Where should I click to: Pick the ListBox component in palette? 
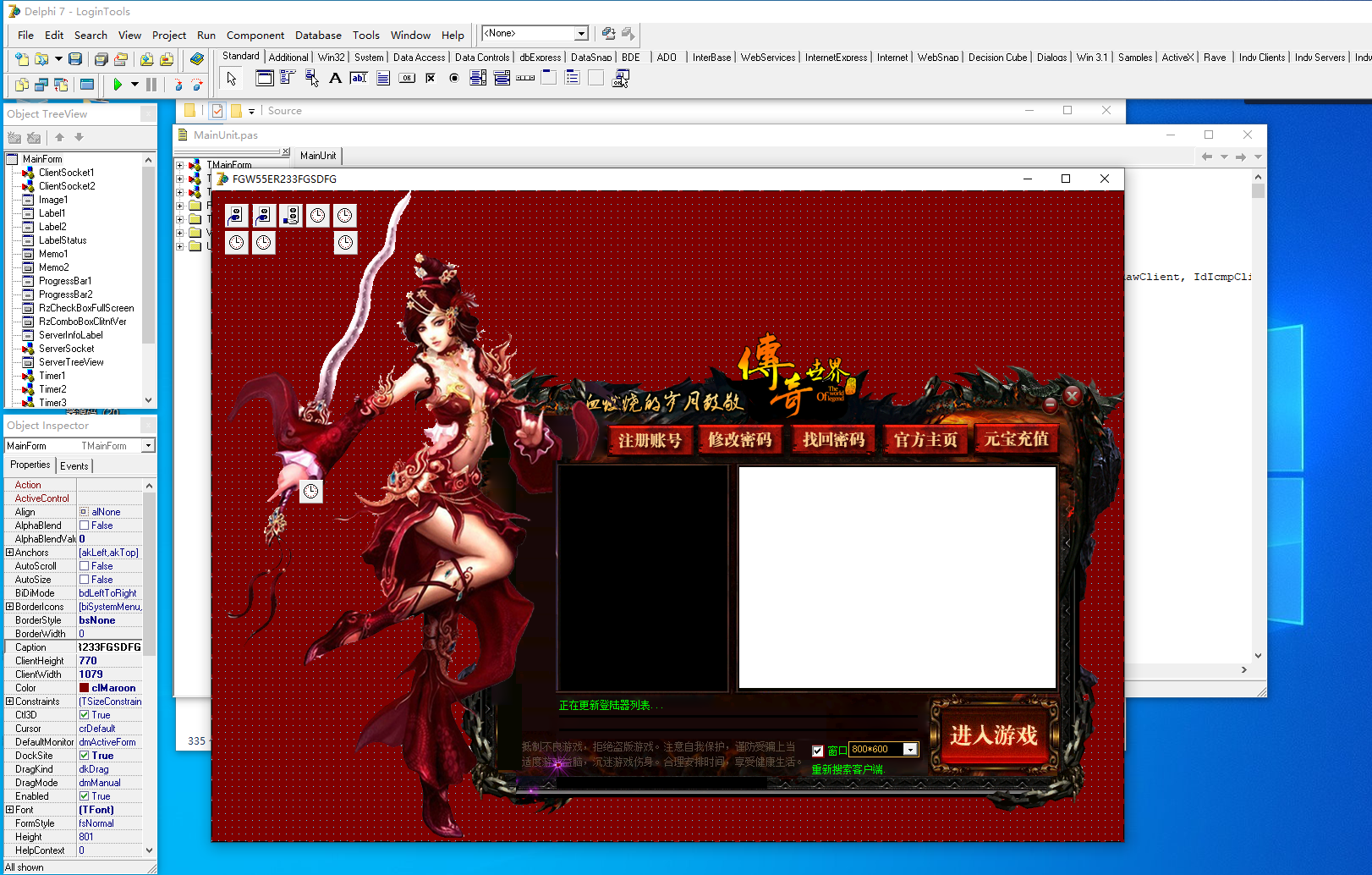click(478, 79)
